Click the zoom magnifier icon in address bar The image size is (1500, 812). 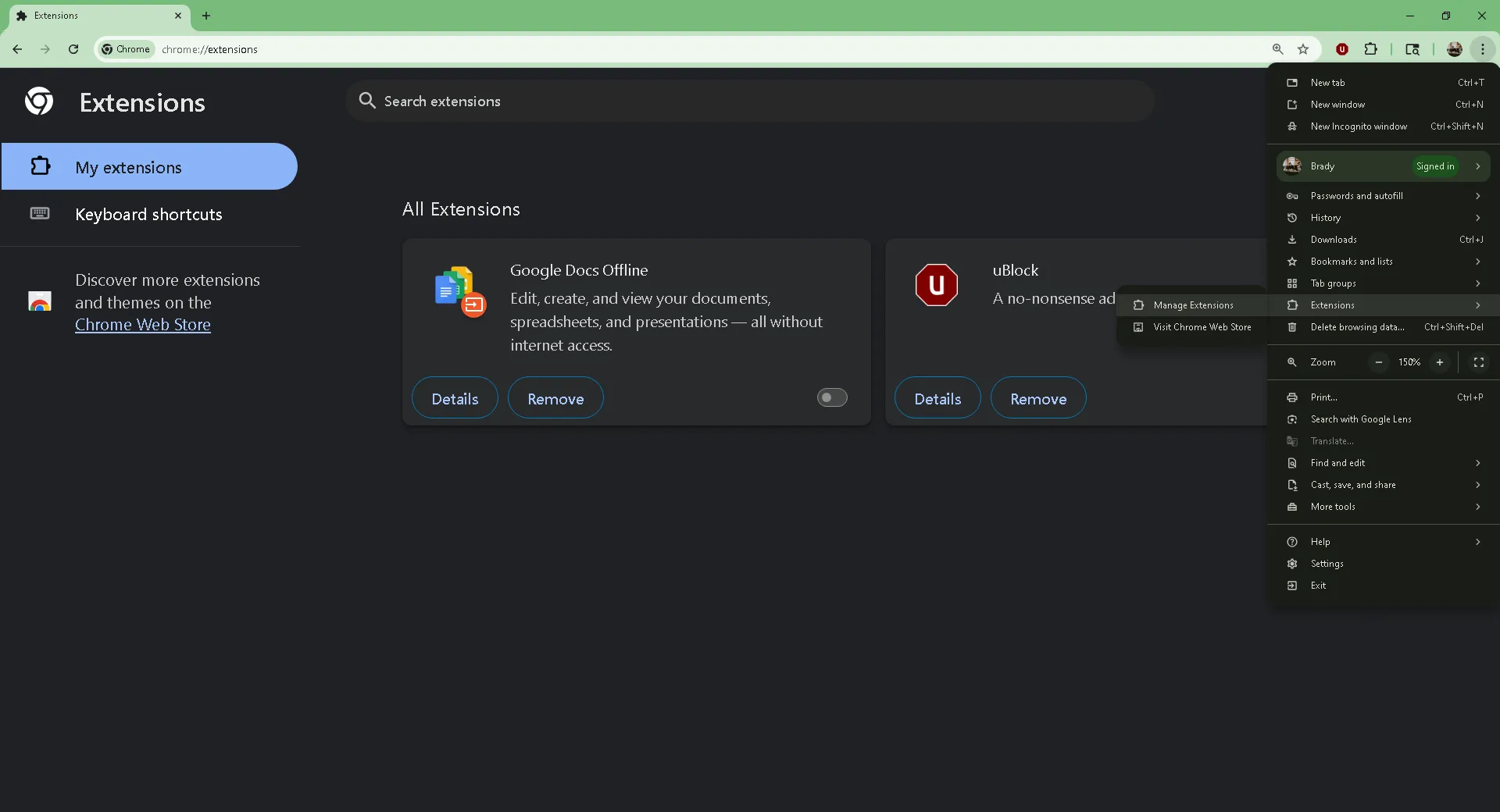pyautogui.click(x=1277, y=49)
